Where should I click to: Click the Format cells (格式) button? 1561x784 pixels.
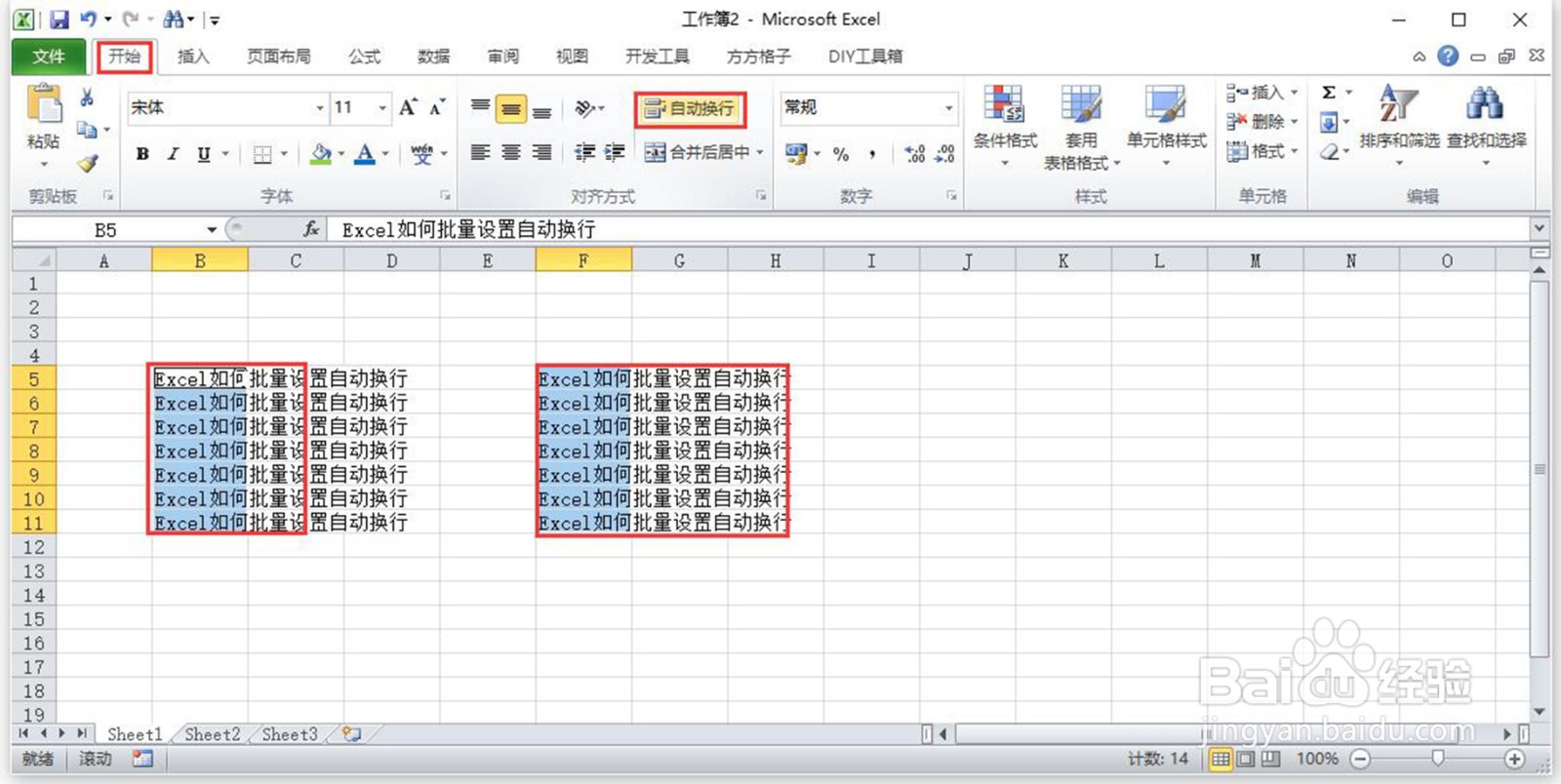point(1262,151)
